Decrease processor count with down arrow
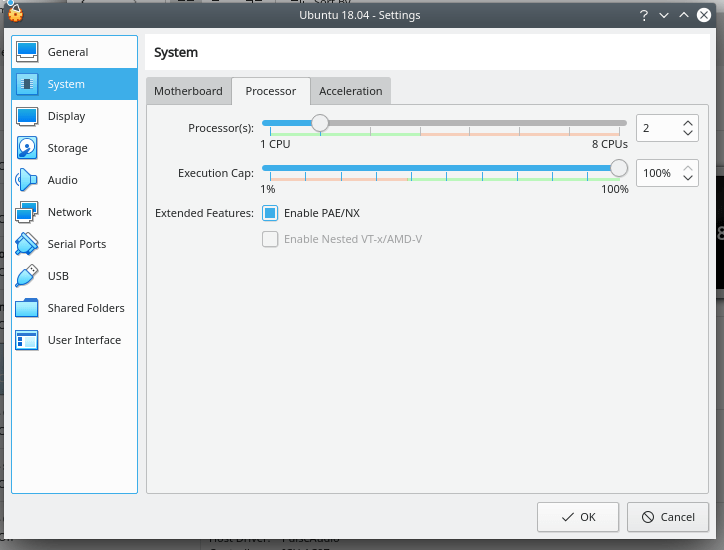724x550 pixels. [x=687, y=134]
